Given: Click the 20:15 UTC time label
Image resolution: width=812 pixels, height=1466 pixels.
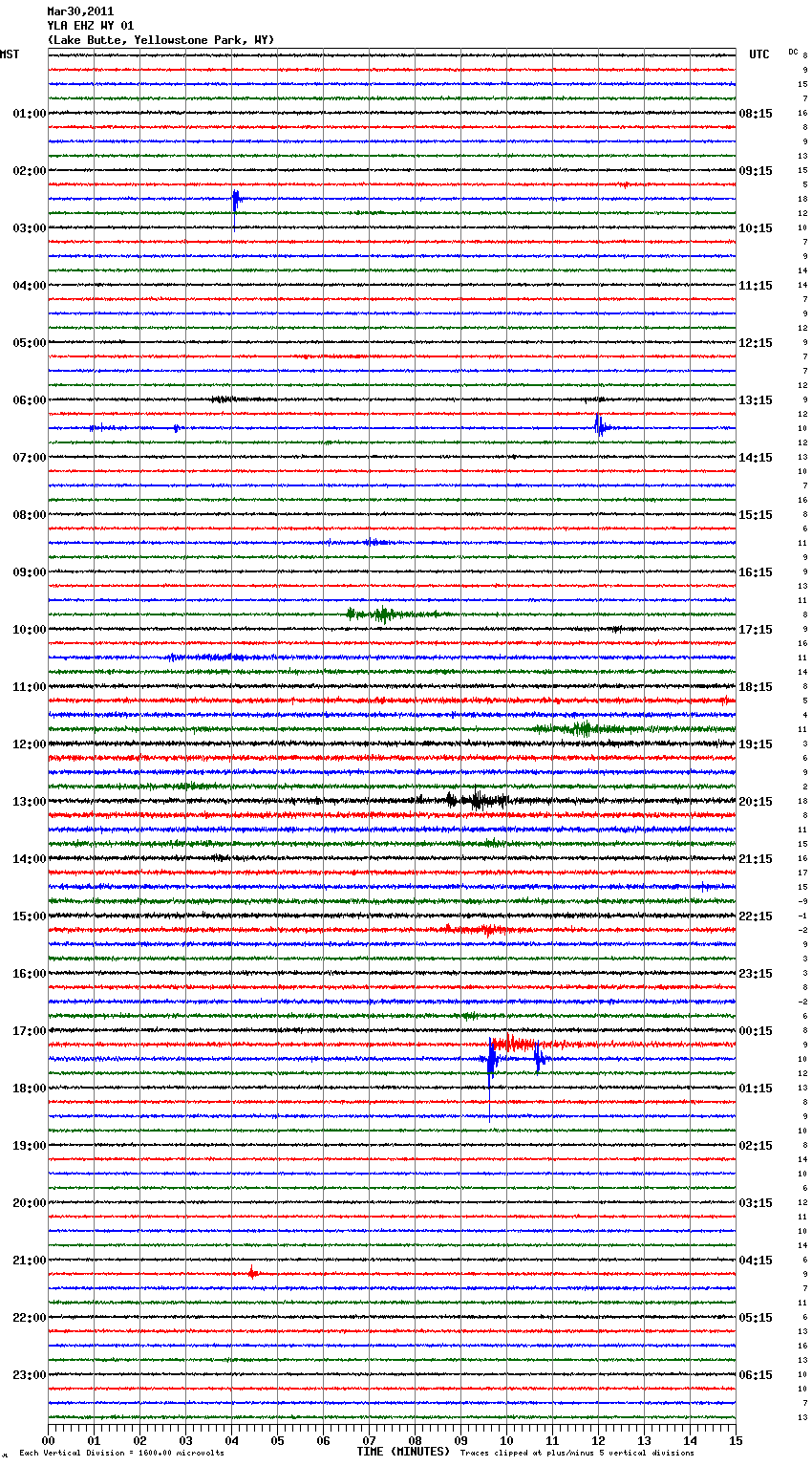Looking at the screenshot, I should 756,802.
